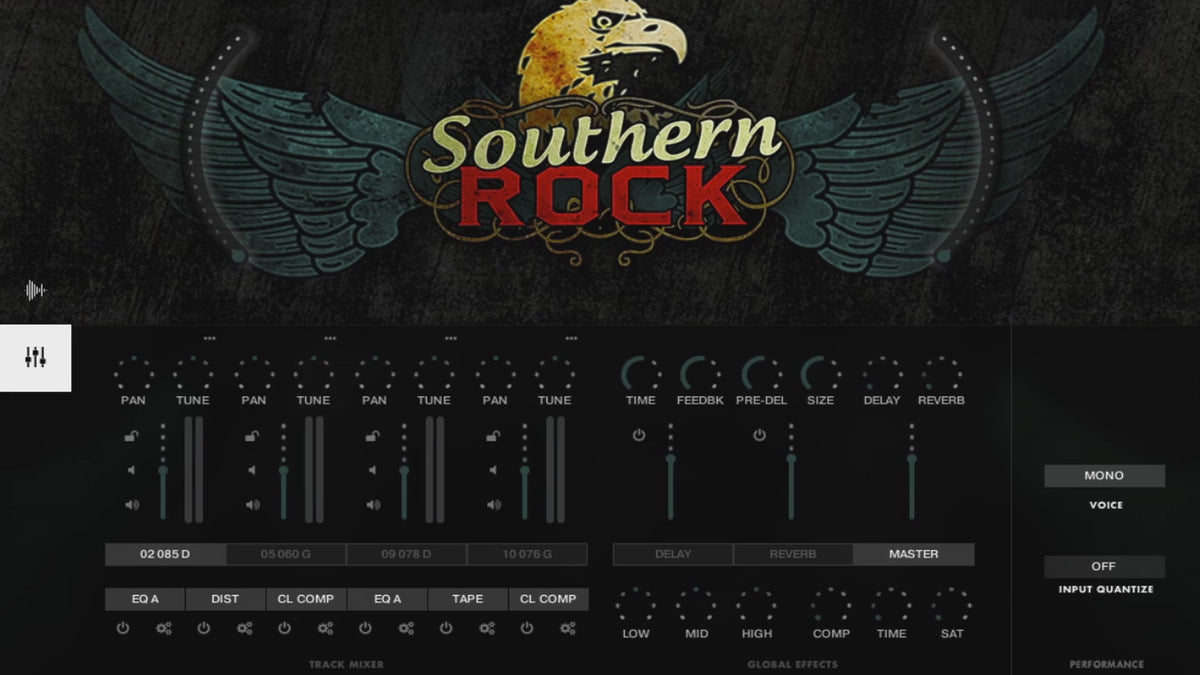Click the low-volume speaker icon on the second track
The width and height of the screenshot is (1200, 675).
click(x=251, y=470)
